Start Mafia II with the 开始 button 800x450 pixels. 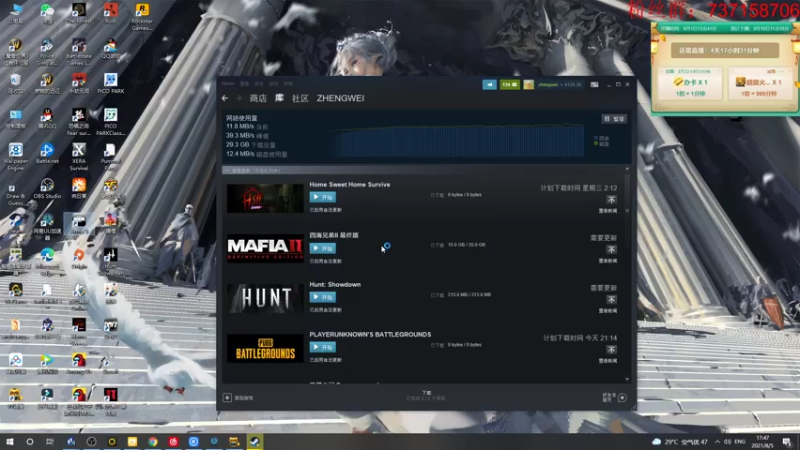pyautogui.click(x=322, y=248)
